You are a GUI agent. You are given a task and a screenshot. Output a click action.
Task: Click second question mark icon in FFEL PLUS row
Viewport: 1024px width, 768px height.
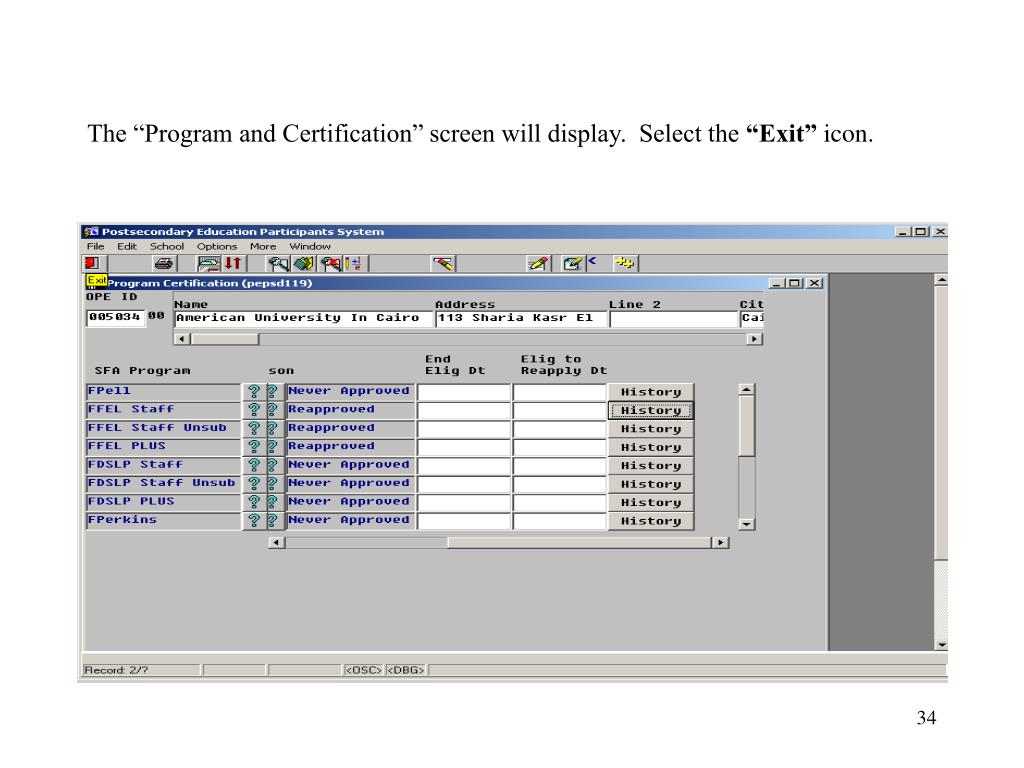272,447
